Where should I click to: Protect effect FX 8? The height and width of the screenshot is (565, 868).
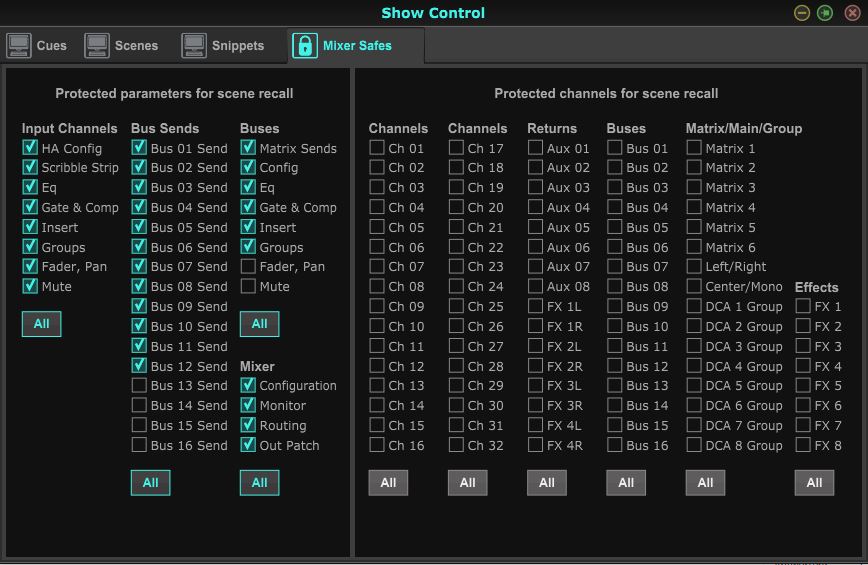click(803, 445)
